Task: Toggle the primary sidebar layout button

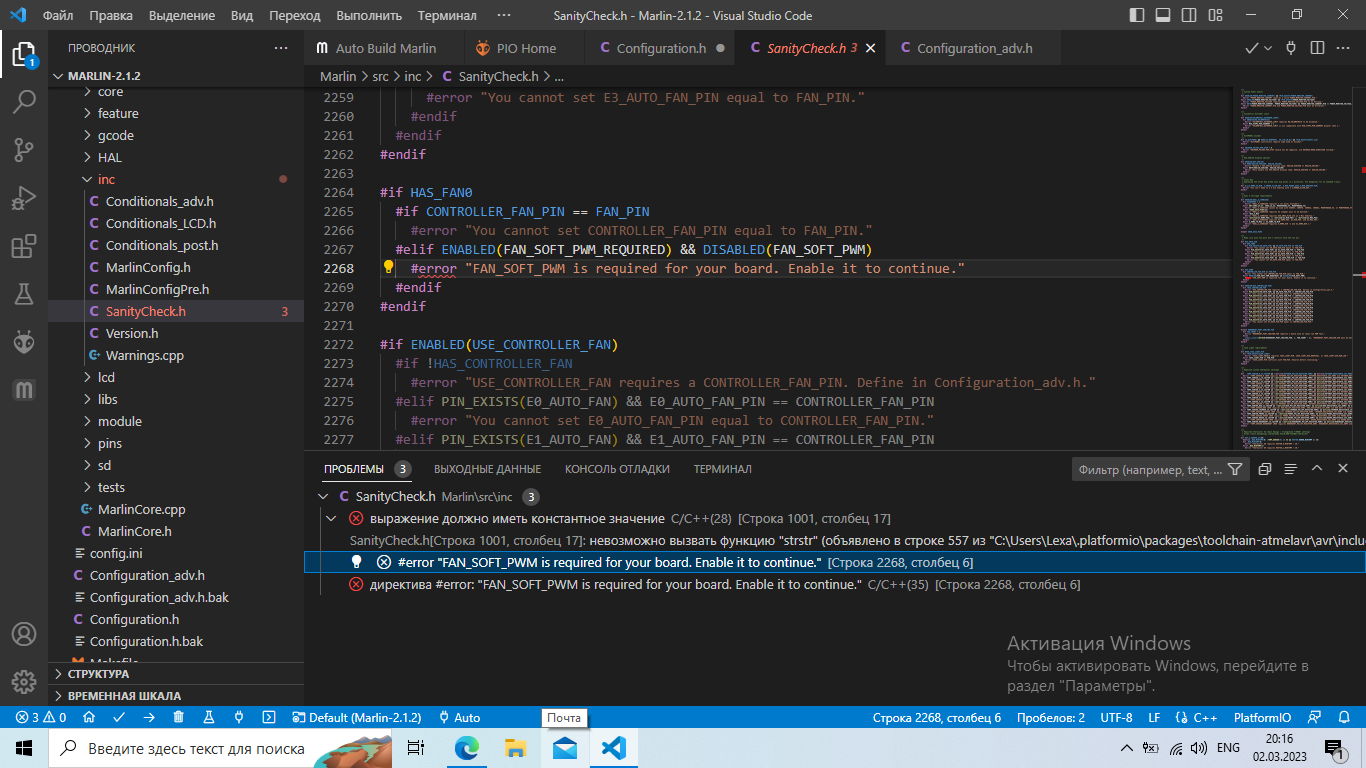Action: click(1136, 15)
